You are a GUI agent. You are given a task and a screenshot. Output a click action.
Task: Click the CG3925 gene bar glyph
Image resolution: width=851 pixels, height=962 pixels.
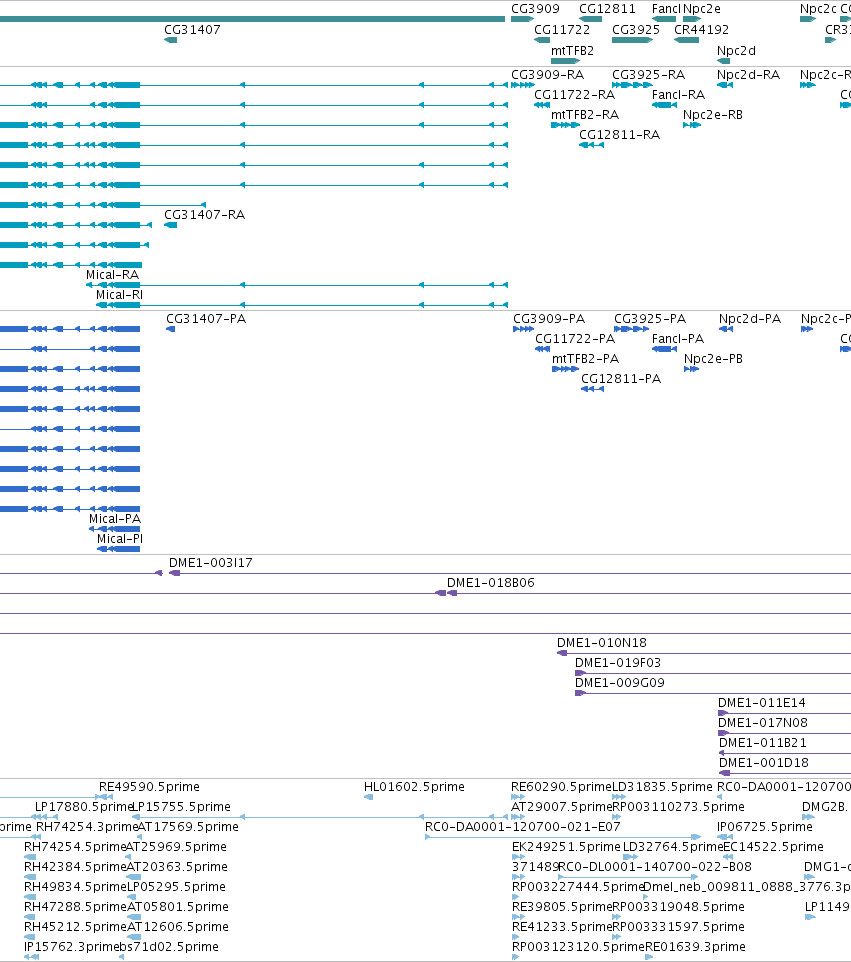(632, 40)
